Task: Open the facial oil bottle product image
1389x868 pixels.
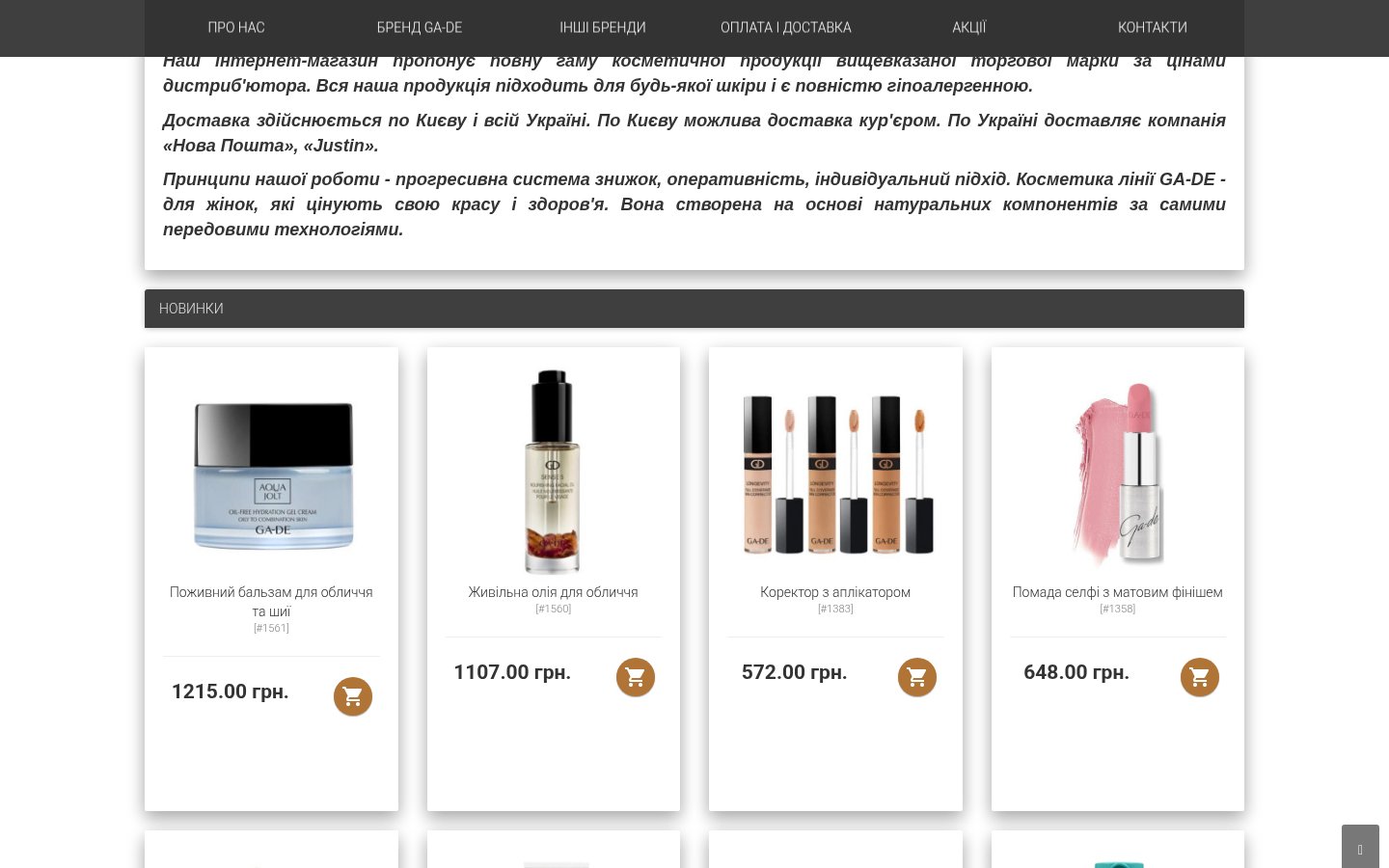Action: pyautogui.click(x=553, y=472)
